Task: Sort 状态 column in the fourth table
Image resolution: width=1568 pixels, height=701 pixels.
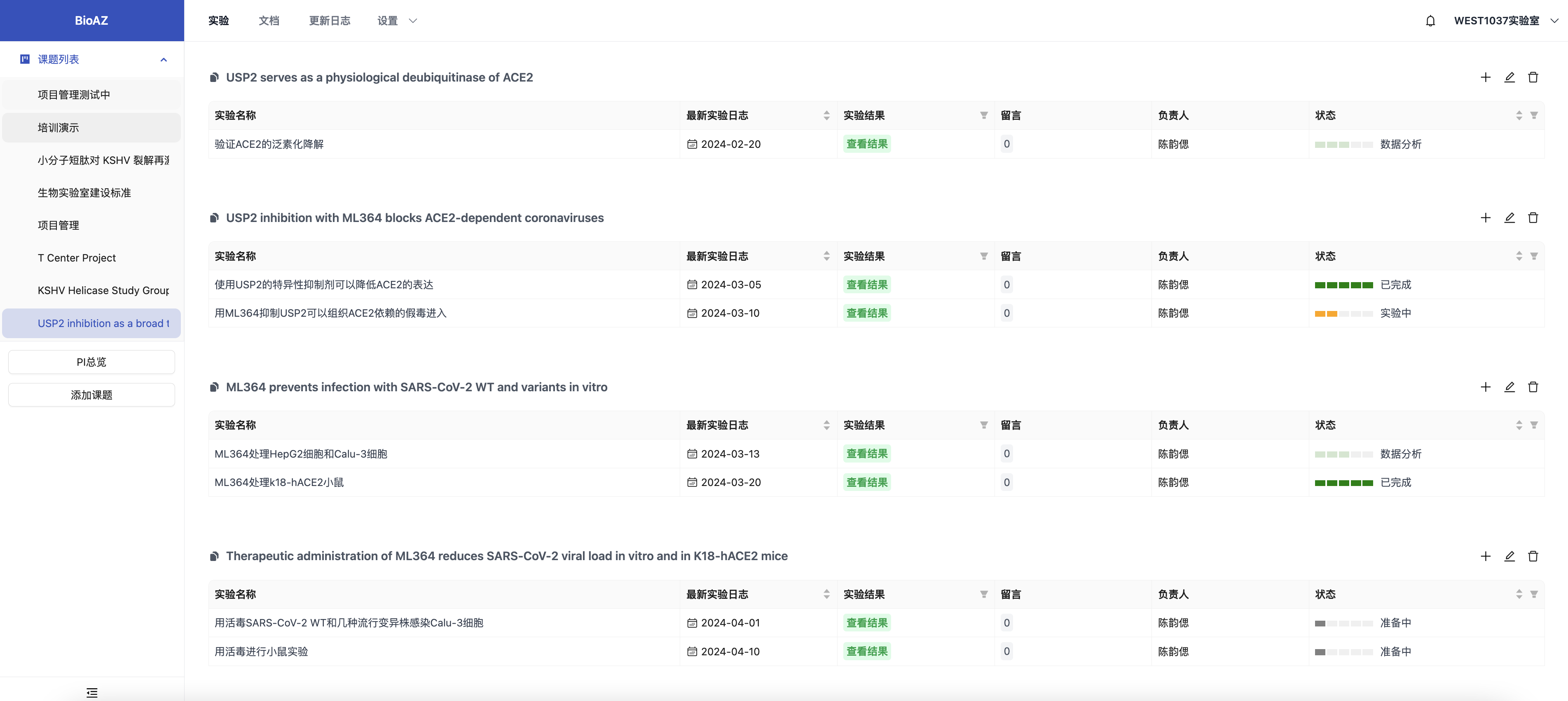Action: click(1519, 594)
